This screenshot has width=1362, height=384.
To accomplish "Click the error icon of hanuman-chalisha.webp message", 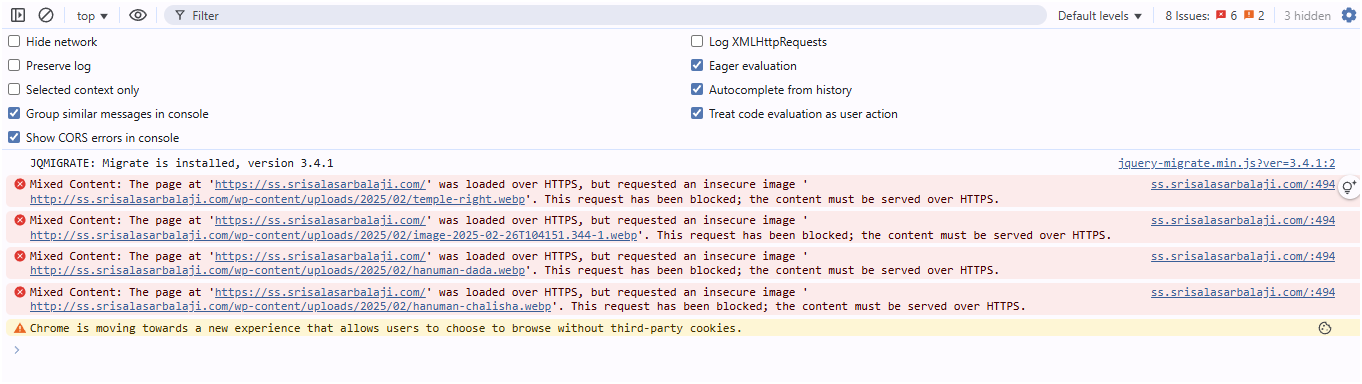I will (20, 292).
